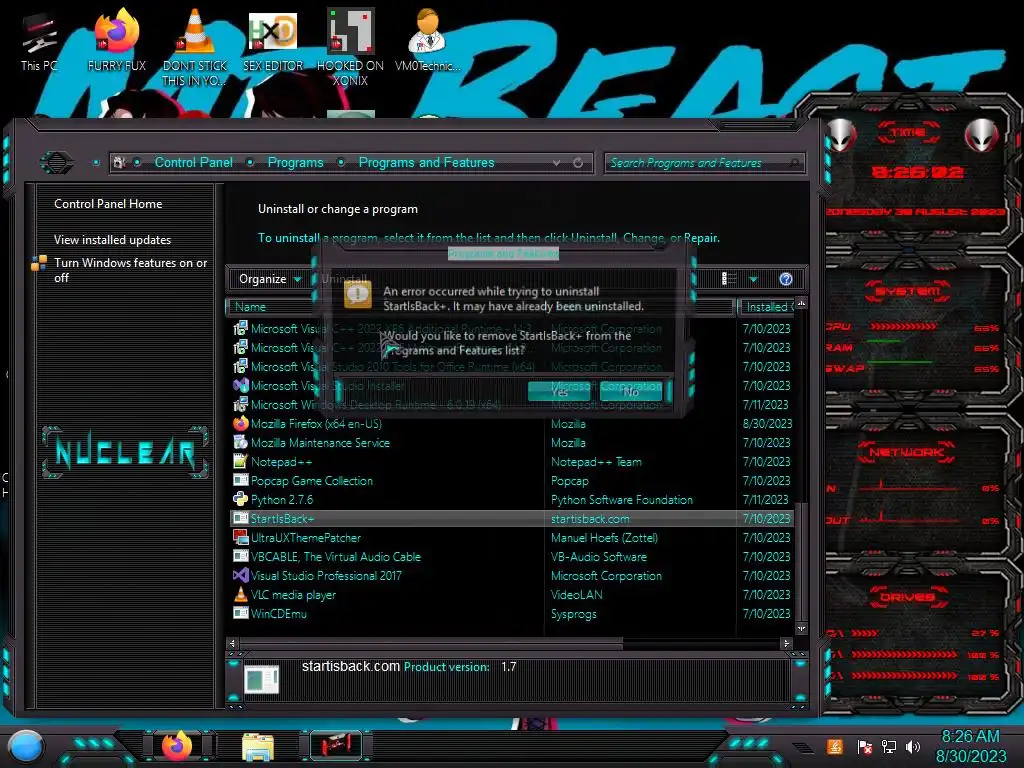Click Yes in the error dialog

(559, 391)
